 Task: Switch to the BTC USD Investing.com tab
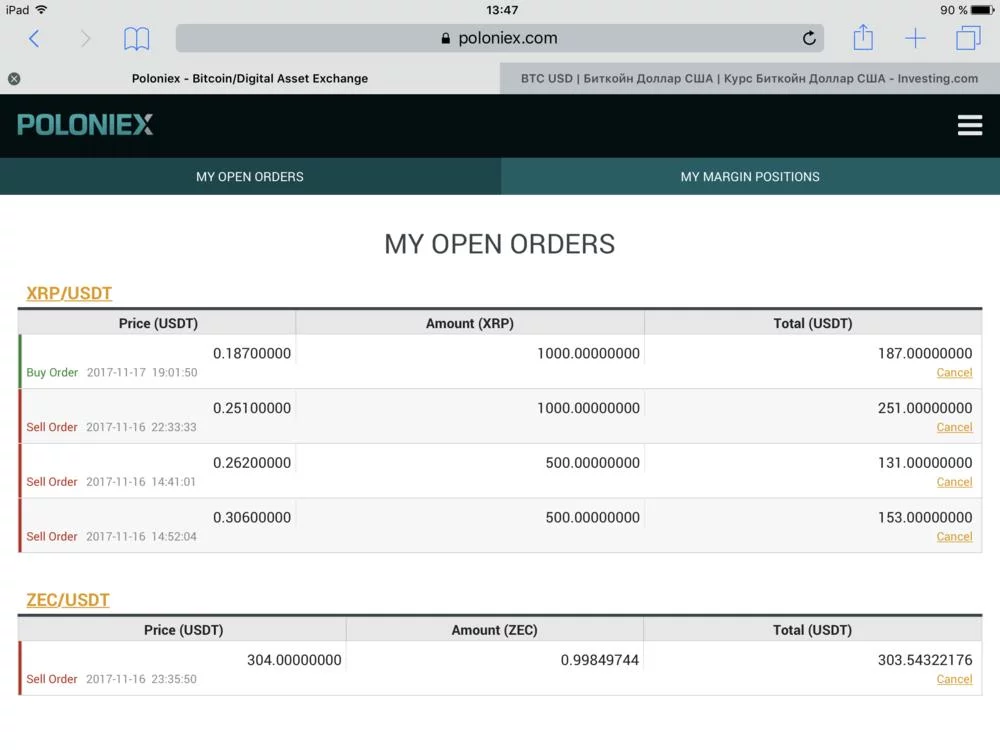coord(749,78)
